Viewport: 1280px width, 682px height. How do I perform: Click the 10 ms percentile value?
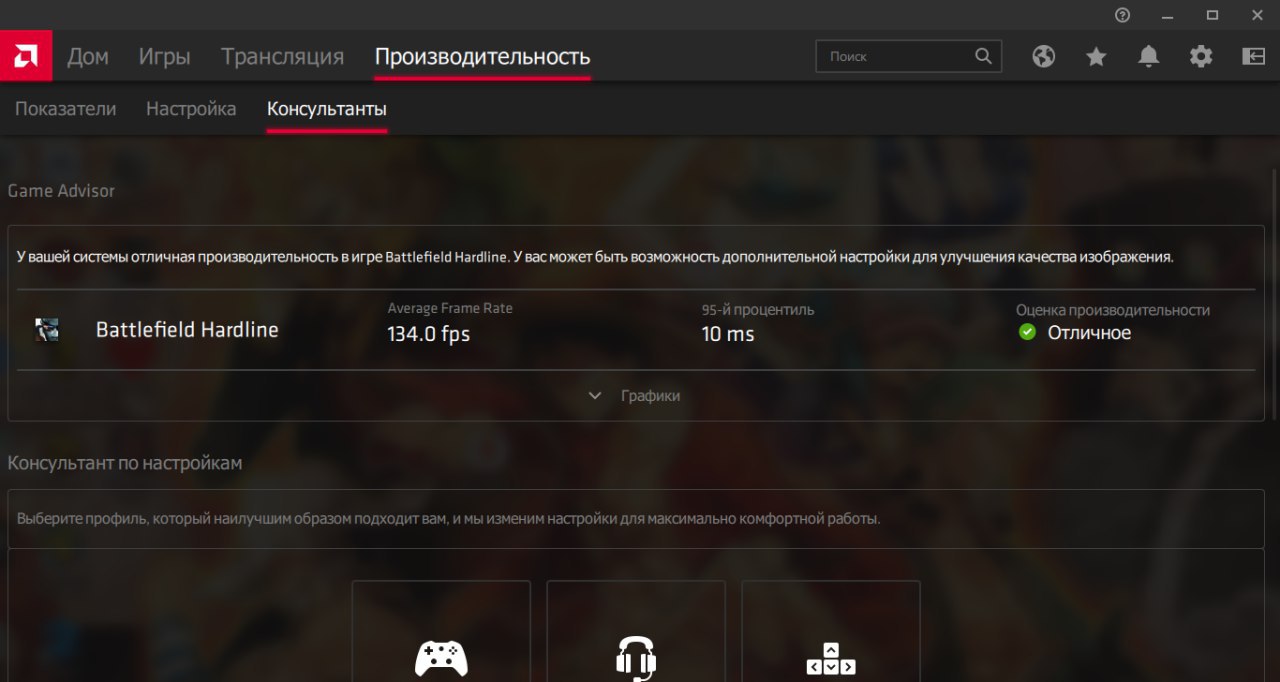pos(728,334)
